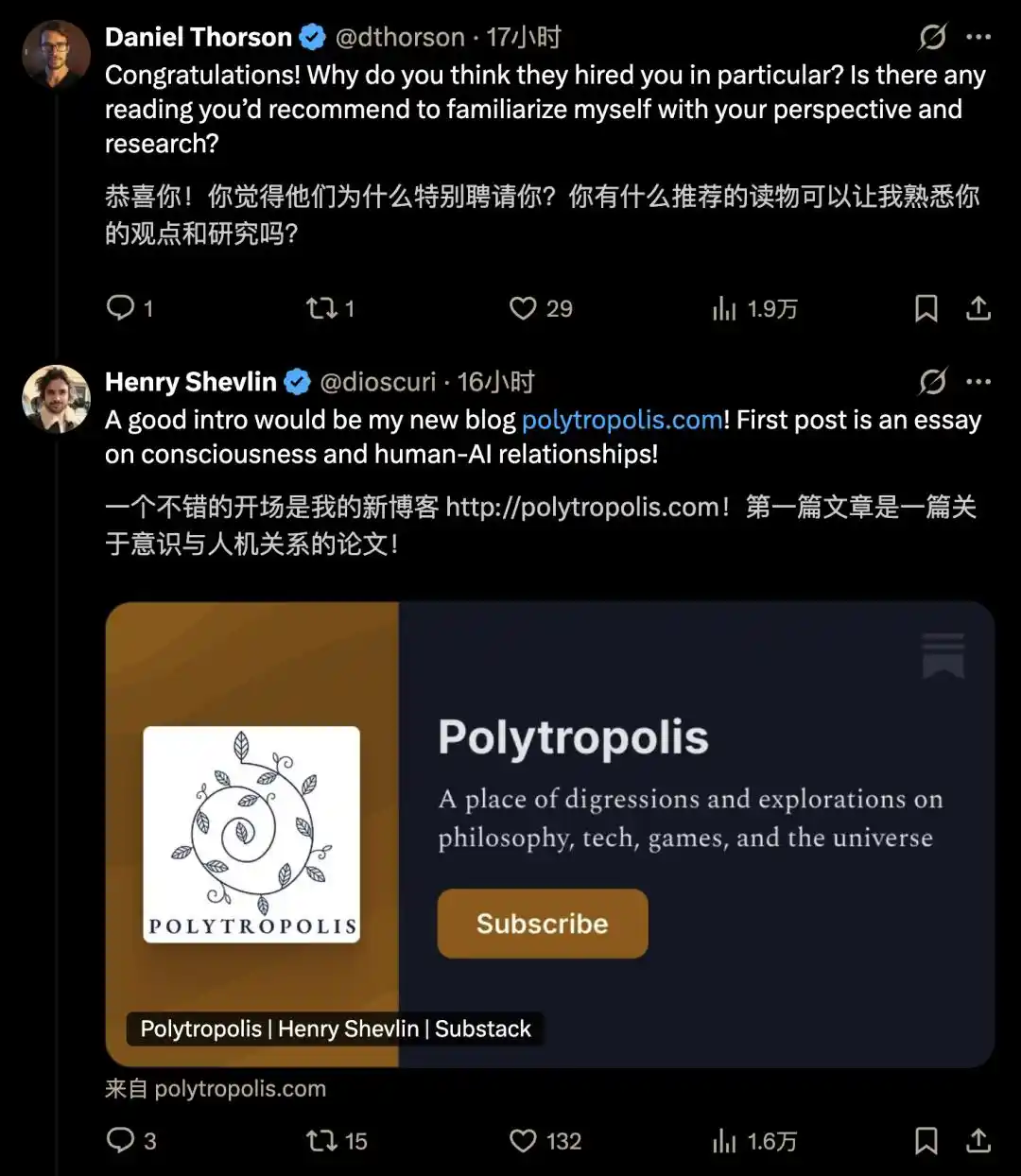Click the Subscribe button on the Polytropolis card
This screenshot has height=1176, width=1021.
542,924
